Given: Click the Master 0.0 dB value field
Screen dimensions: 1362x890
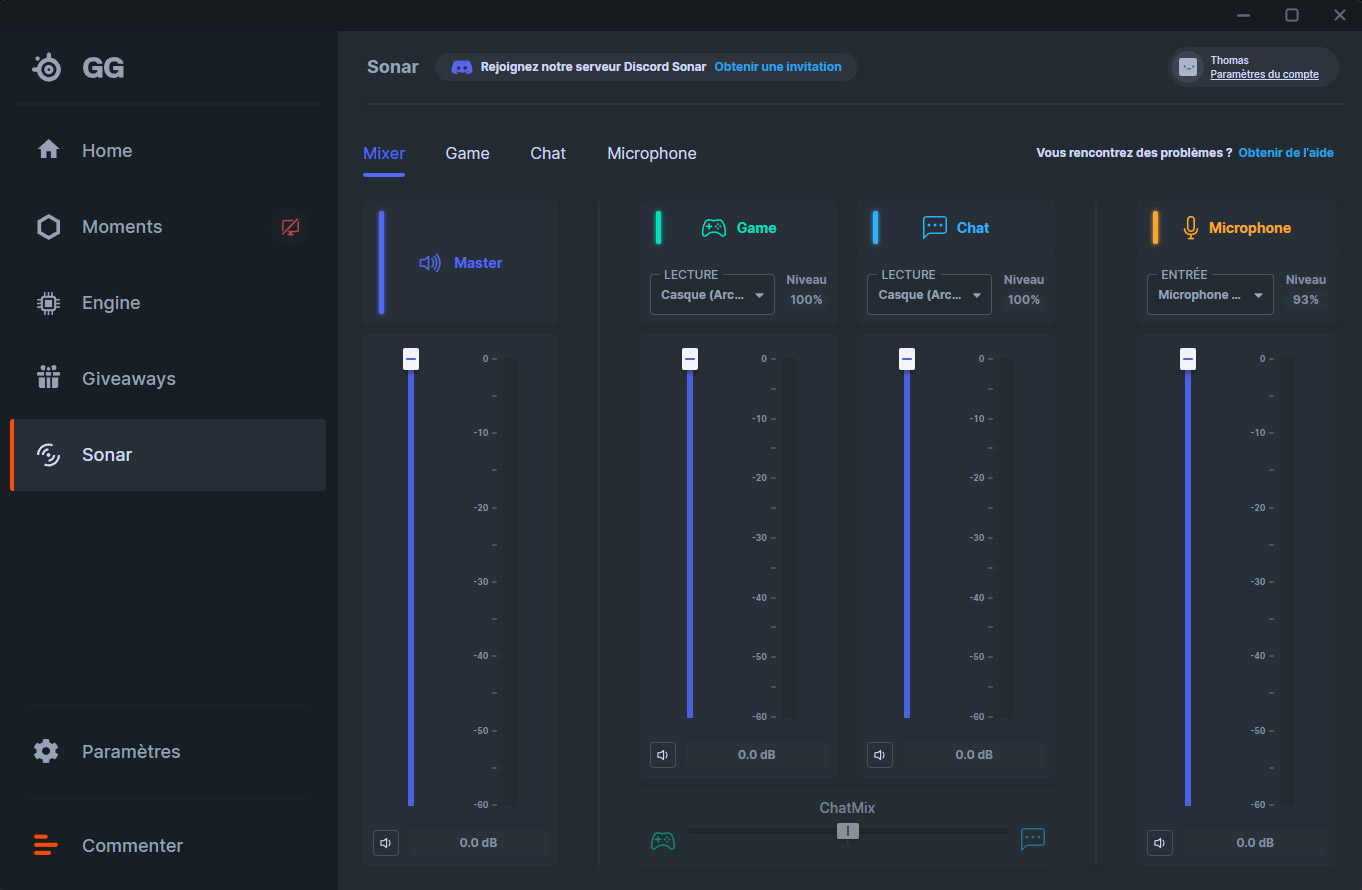Looking at the screenshot, I should [x=478, y=843].
